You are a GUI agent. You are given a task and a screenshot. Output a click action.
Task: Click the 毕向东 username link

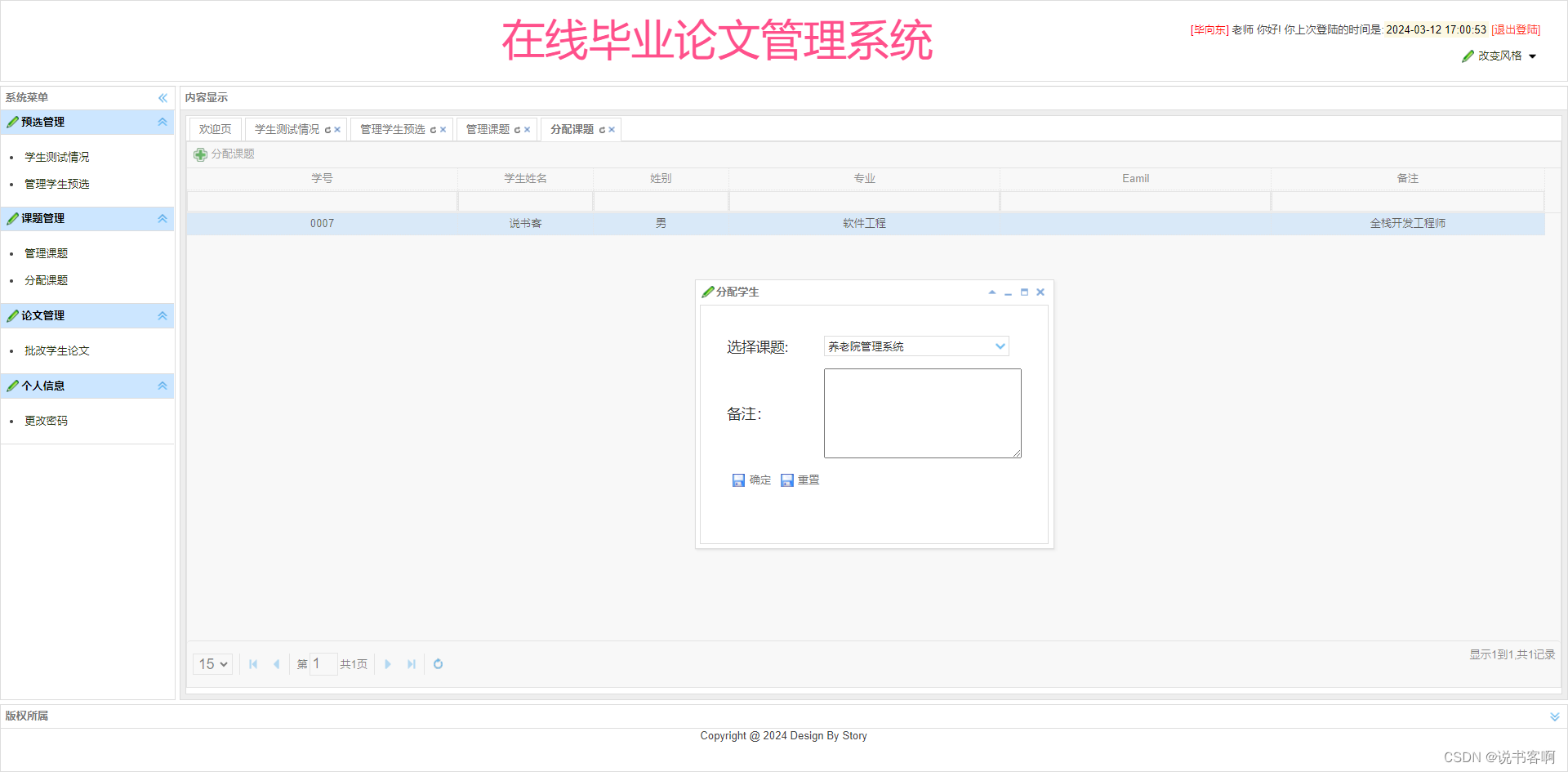pyautogui.click(x=1209, y=30)
